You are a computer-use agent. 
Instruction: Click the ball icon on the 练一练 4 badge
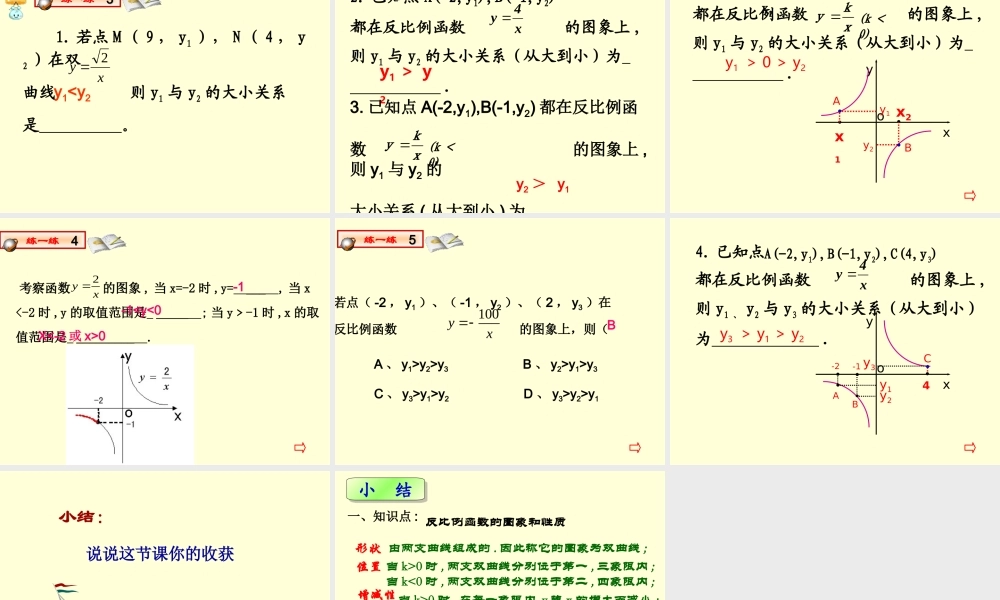pyautogui.click(x=10, y=244)
